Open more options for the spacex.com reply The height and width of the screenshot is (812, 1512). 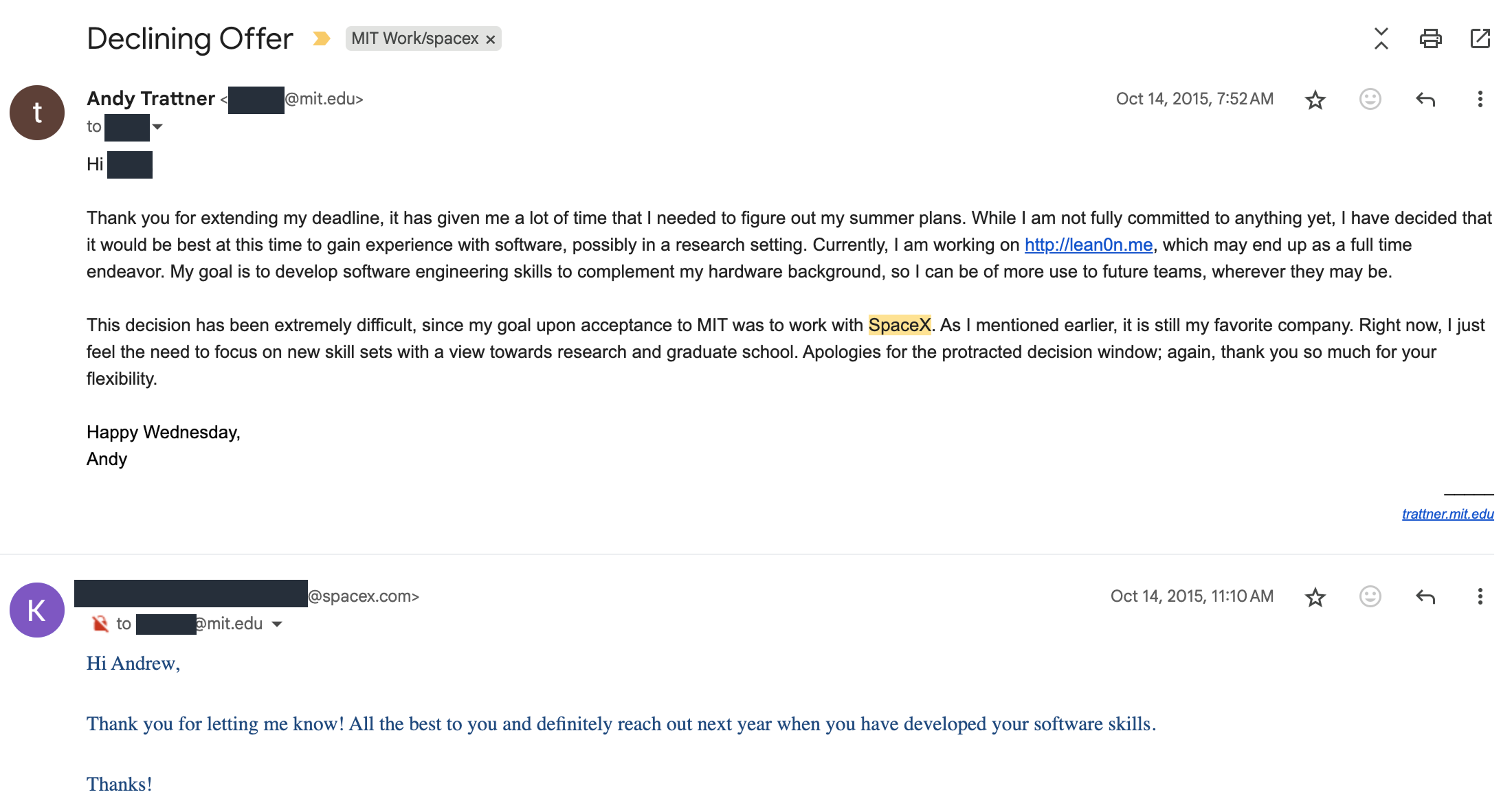tap(1480, 596)
